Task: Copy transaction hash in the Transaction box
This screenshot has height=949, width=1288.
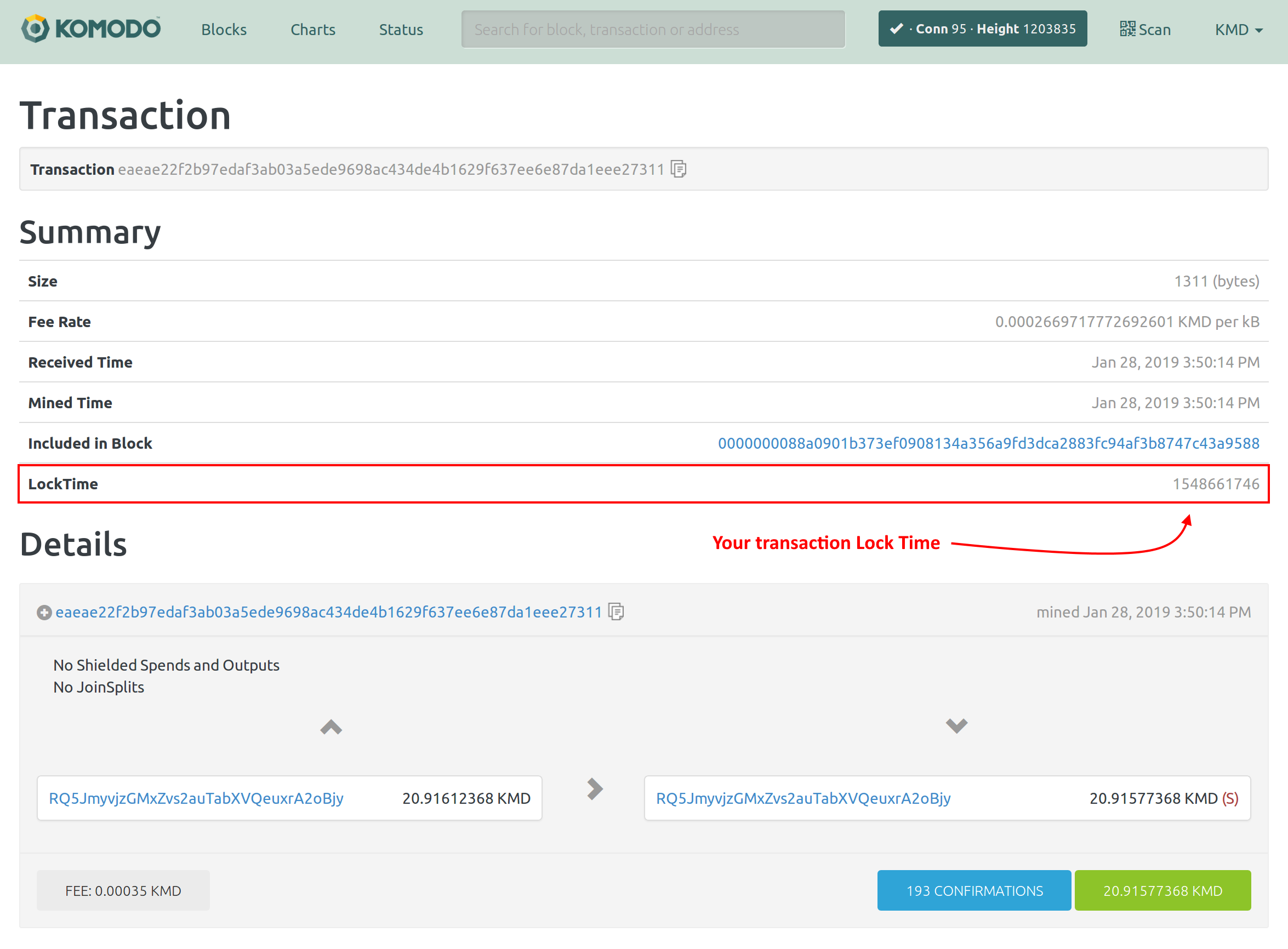Action: point(679,169)
